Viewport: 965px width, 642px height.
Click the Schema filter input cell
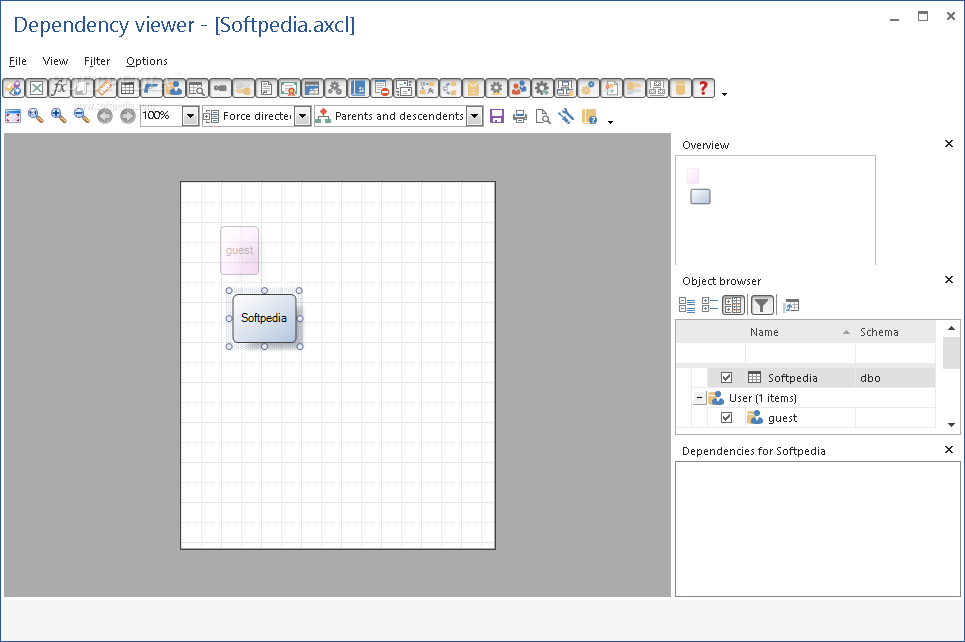(x=895, y=353)
